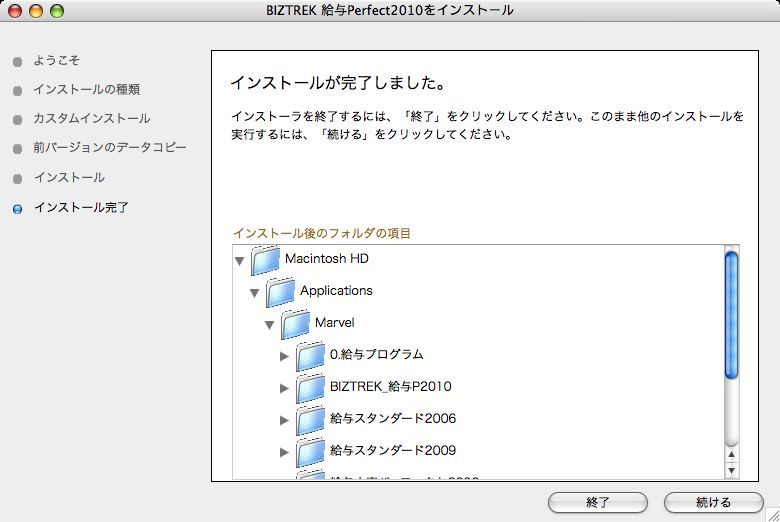Click the インストール完了 step
The height and width of the screenshot is (522, 780).
click(81, 207)
